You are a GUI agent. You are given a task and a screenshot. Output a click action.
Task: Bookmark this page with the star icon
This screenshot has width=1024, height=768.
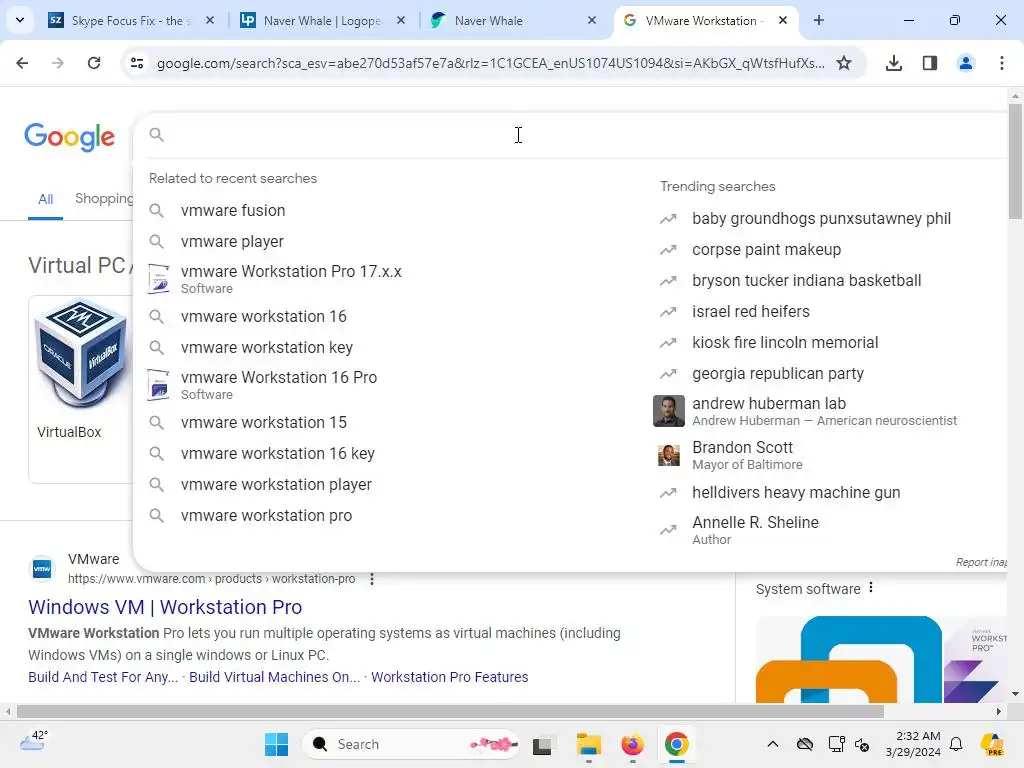(844, 63)
